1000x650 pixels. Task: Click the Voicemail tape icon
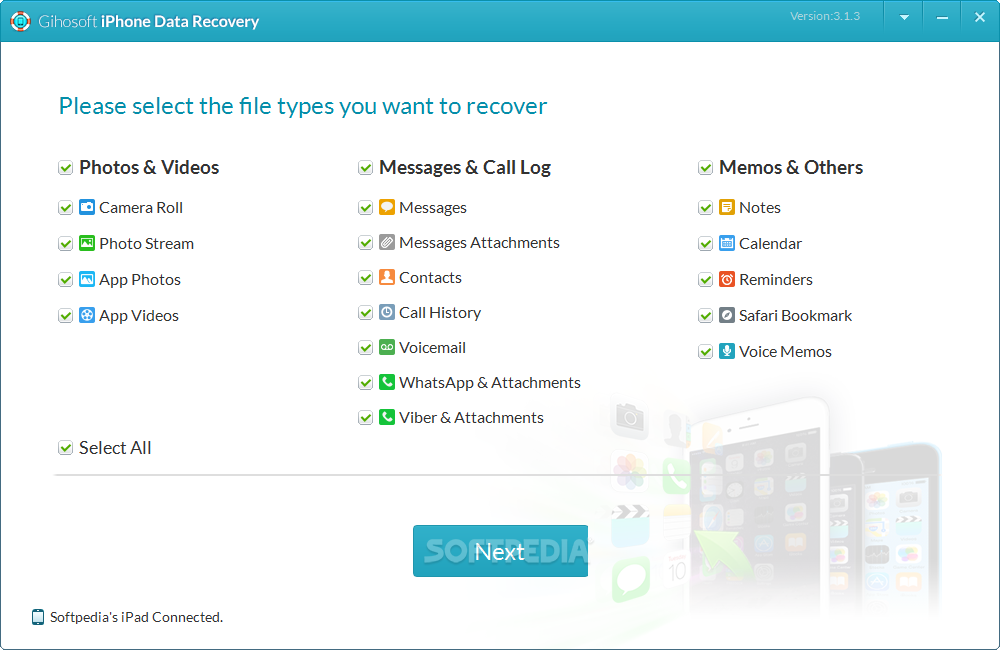click(x=386, y=347)
